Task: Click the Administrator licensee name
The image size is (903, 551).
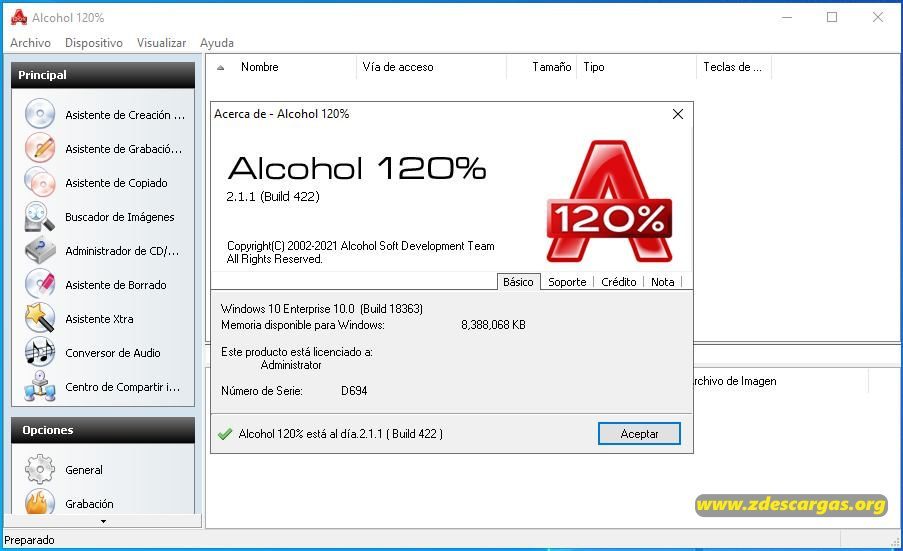Action: tap(291, 365)
